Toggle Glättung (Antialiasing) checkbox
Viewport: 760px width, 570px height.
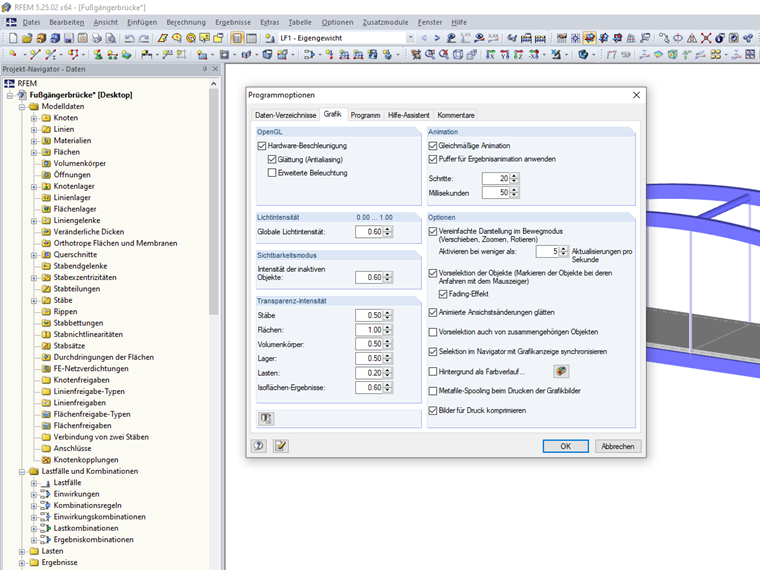[272, 159]
